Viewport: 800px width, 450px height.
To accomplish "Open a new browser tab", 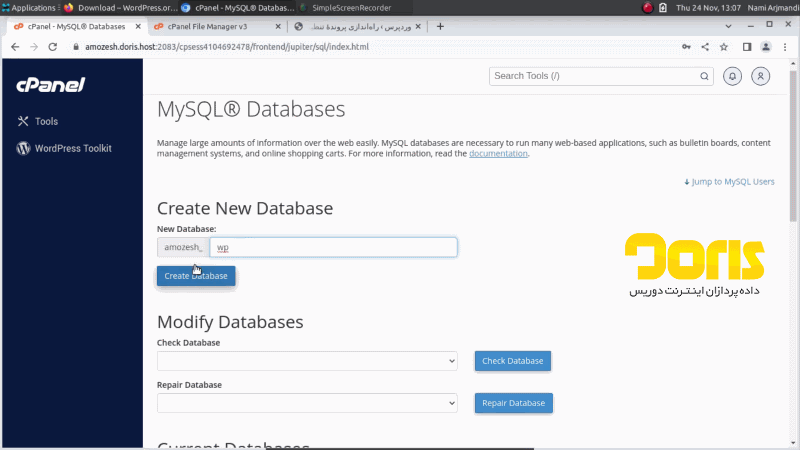I will [440, 27].
